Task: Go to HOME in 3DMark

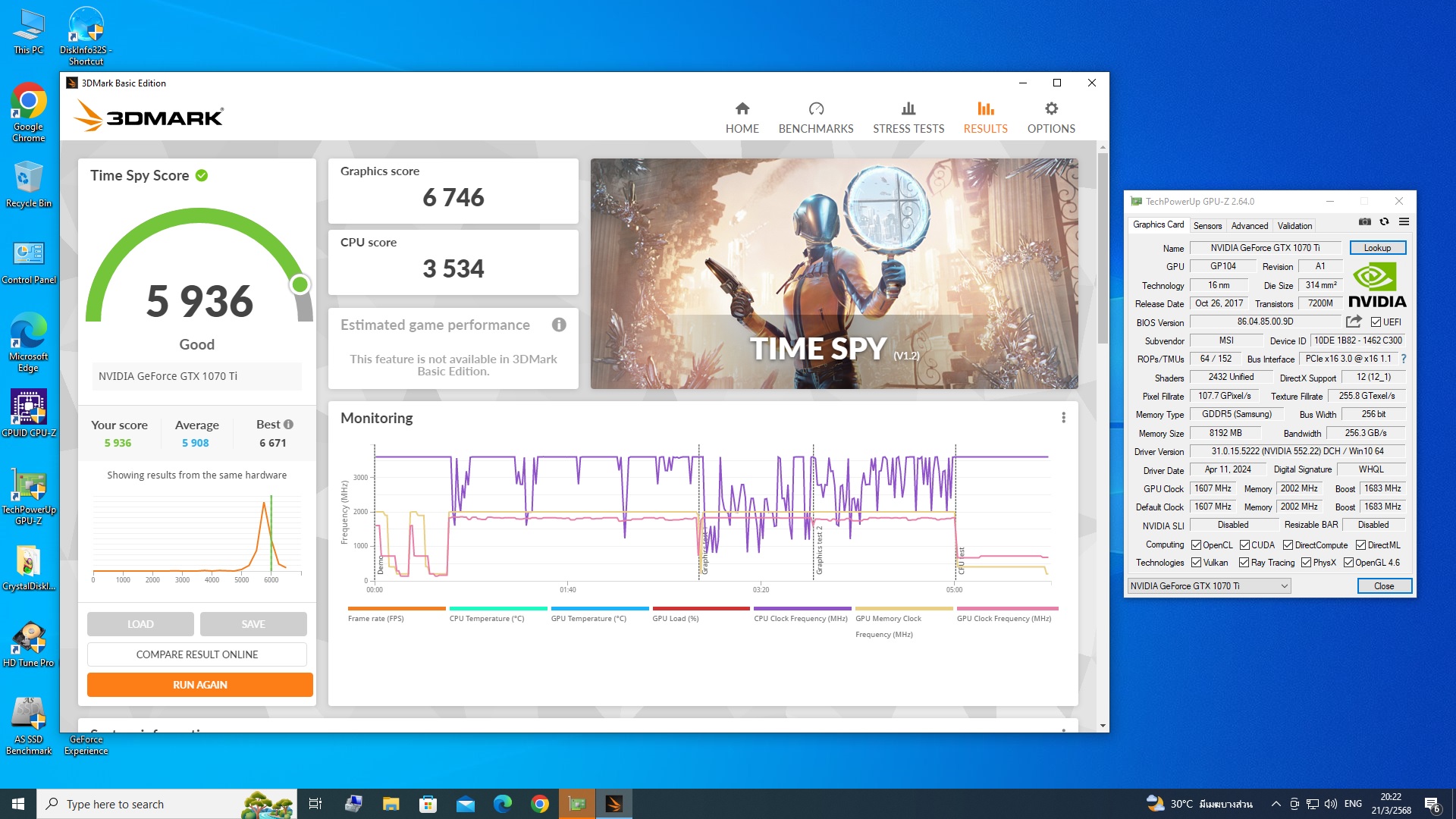Action: (742, 118)
